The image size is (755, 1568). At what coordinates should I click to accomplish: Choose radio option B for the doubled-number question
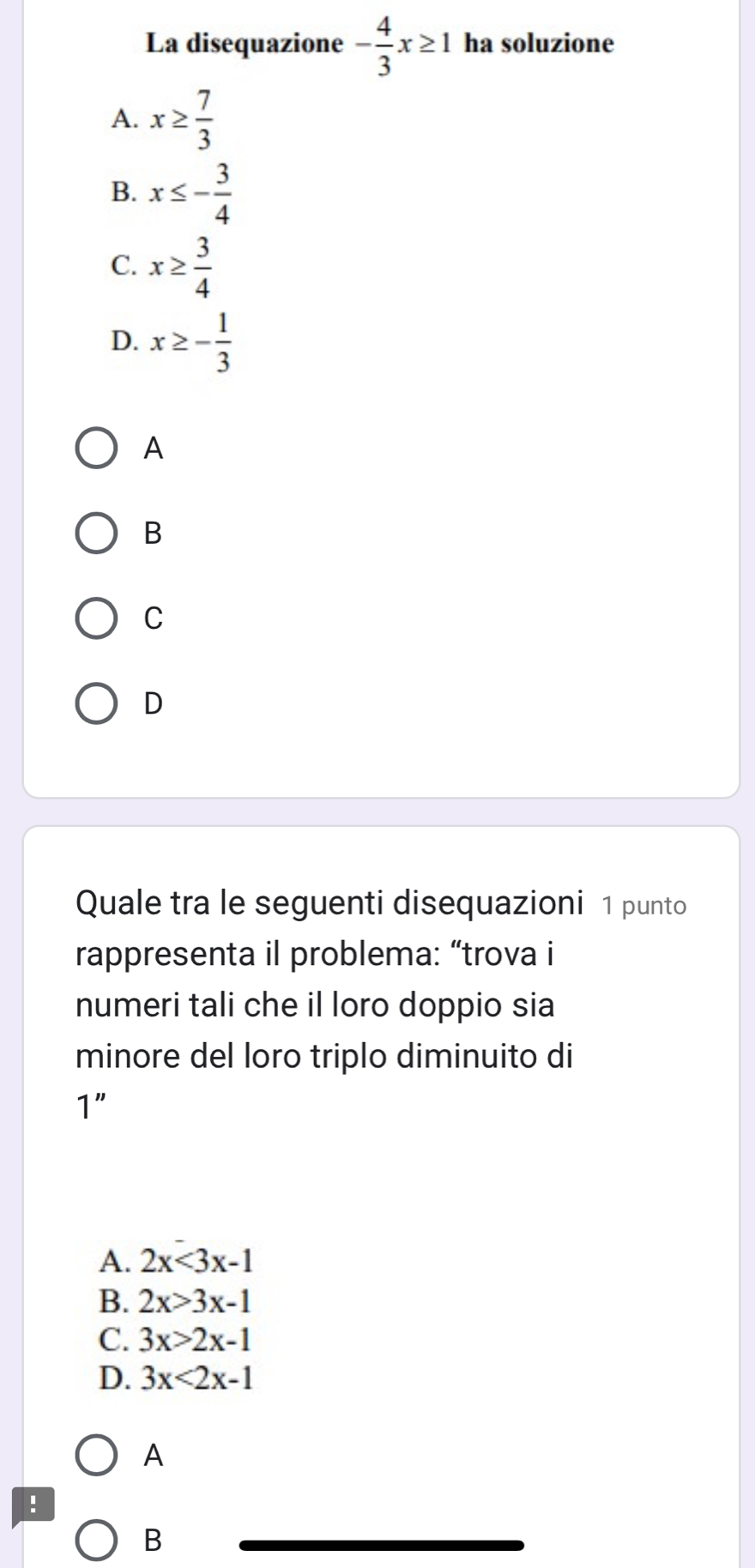97,1541
